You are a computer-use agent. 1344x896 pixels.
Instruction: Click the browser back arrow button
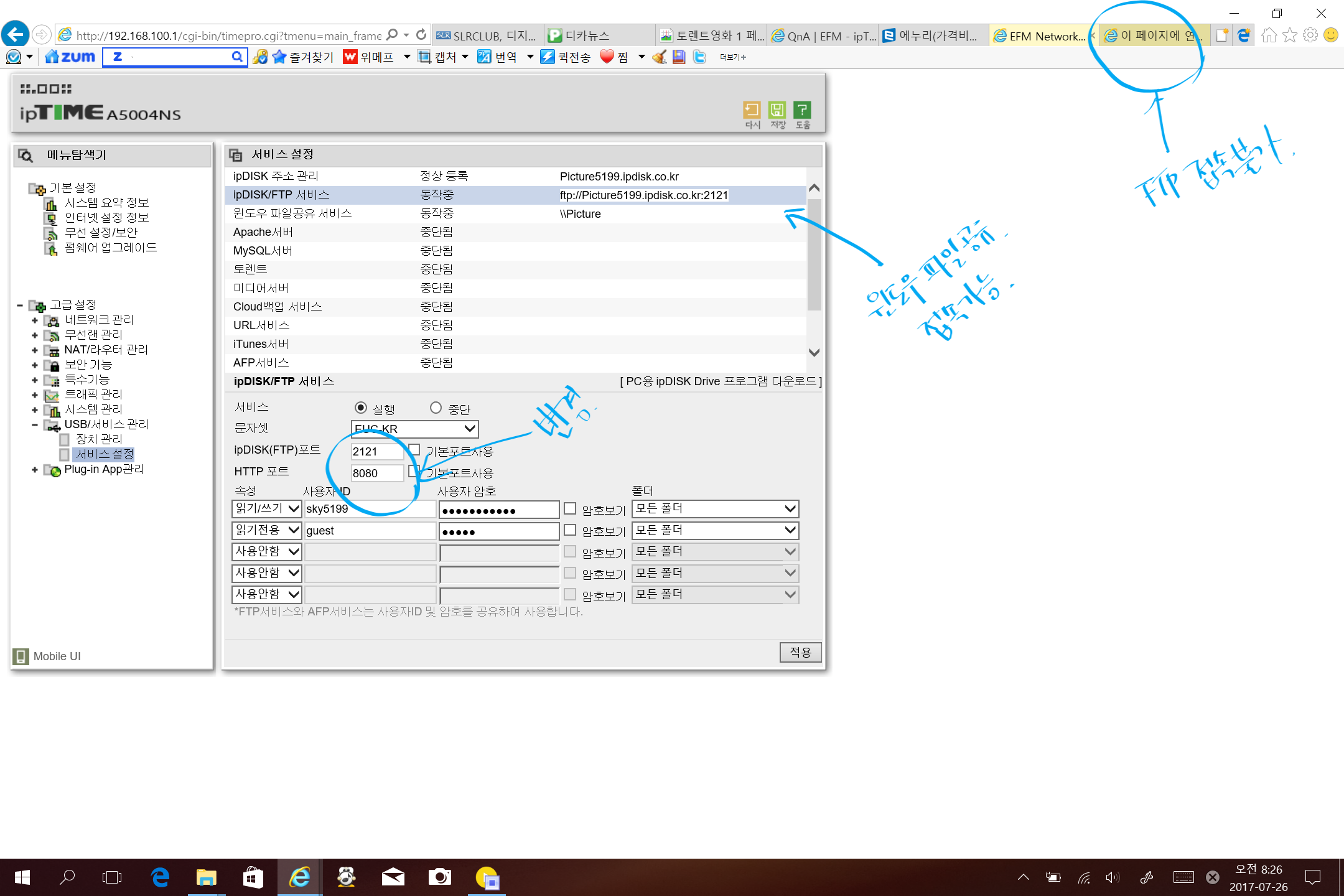(15, 34)
